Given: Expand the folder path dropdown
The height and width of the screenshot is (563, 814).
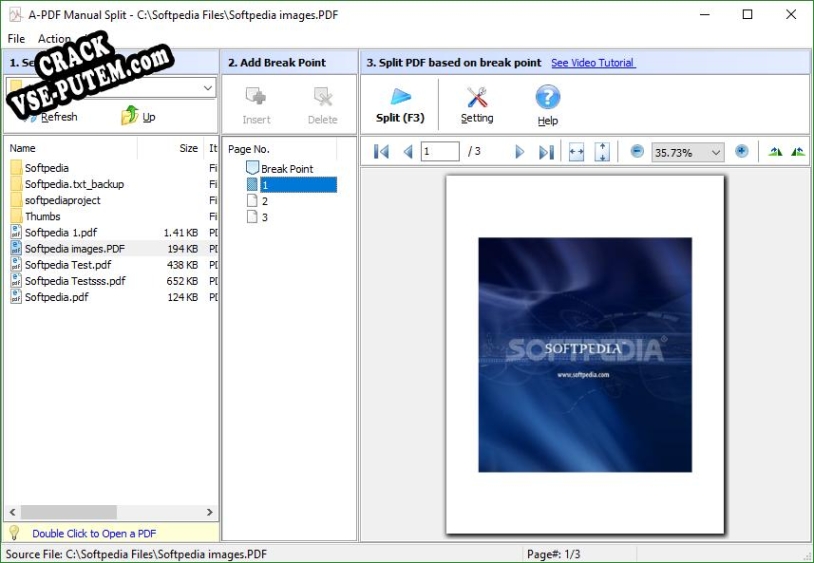Looking at the screenshot, I should tap(208, 88).
